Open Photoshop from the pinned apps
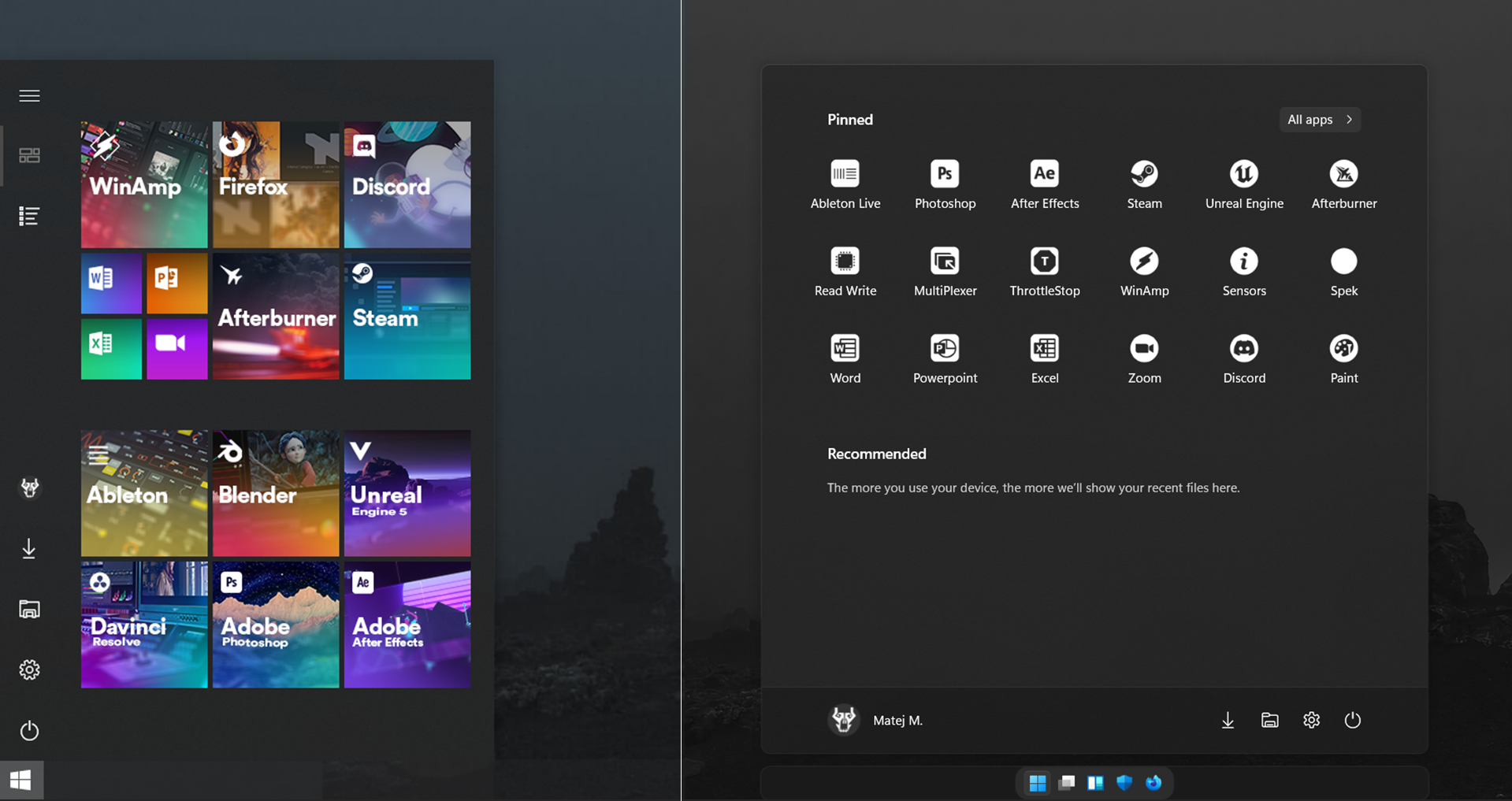This screenshot has height=801, width=1512. (x=944, y=183)
